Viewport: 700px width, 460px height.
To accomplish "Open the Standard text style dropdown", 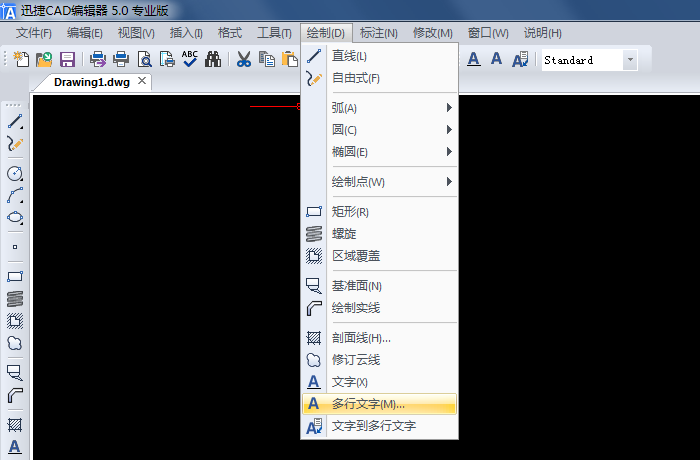I will pos(630,60).
